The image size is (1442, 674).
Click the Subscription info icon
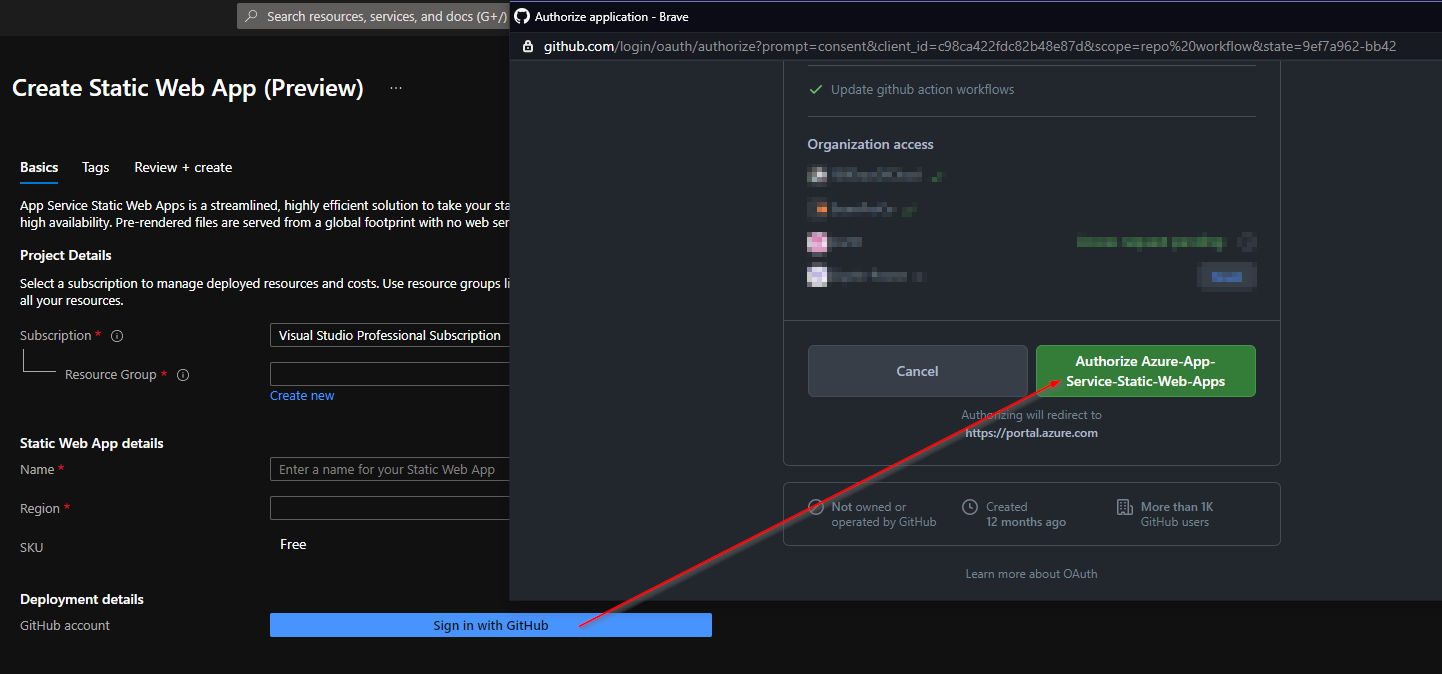click(117, 336)
